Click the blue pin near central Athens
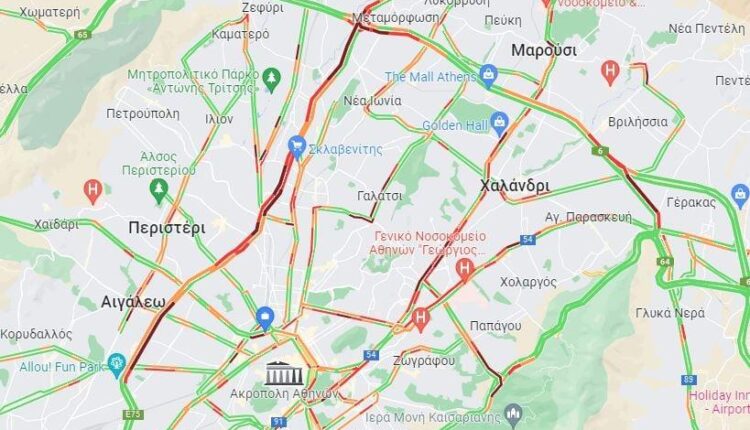Viewport: 750px width, 430px height. [x=265, y=318]
